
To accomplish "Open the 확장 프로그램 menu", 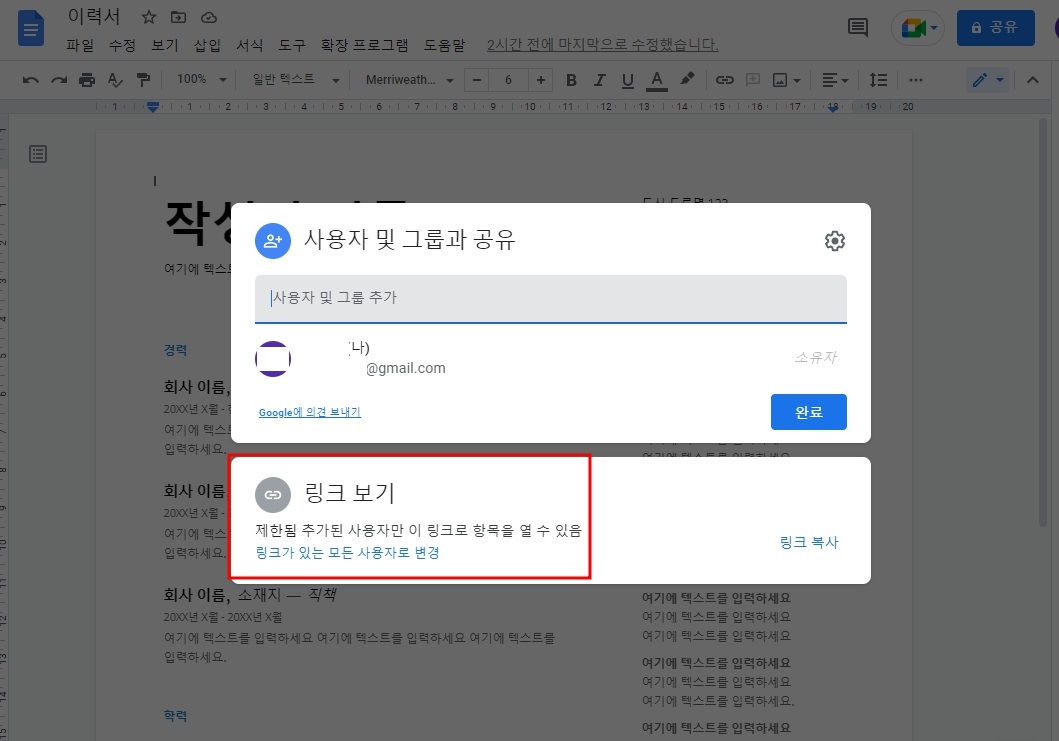I will (x=365, y=45).
